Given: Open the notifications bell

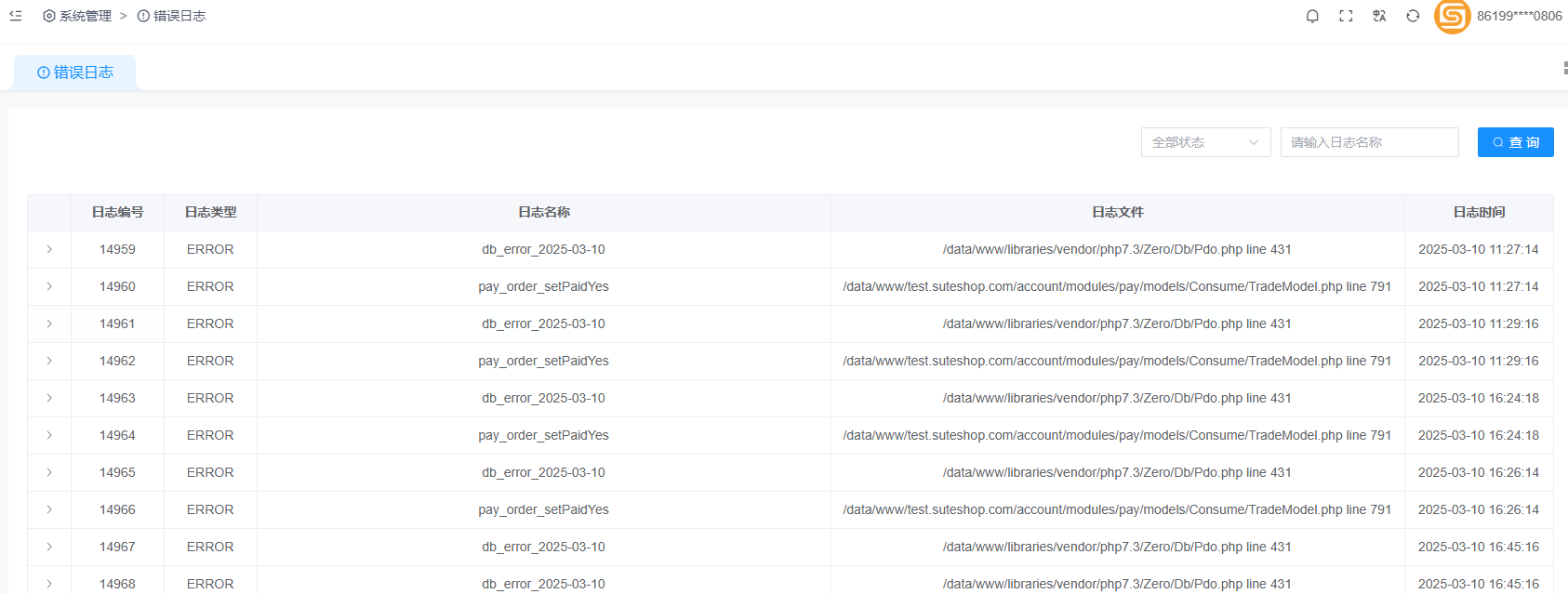Looking at the screenshot, I should pyautogui.click(x=1312, y=16).
